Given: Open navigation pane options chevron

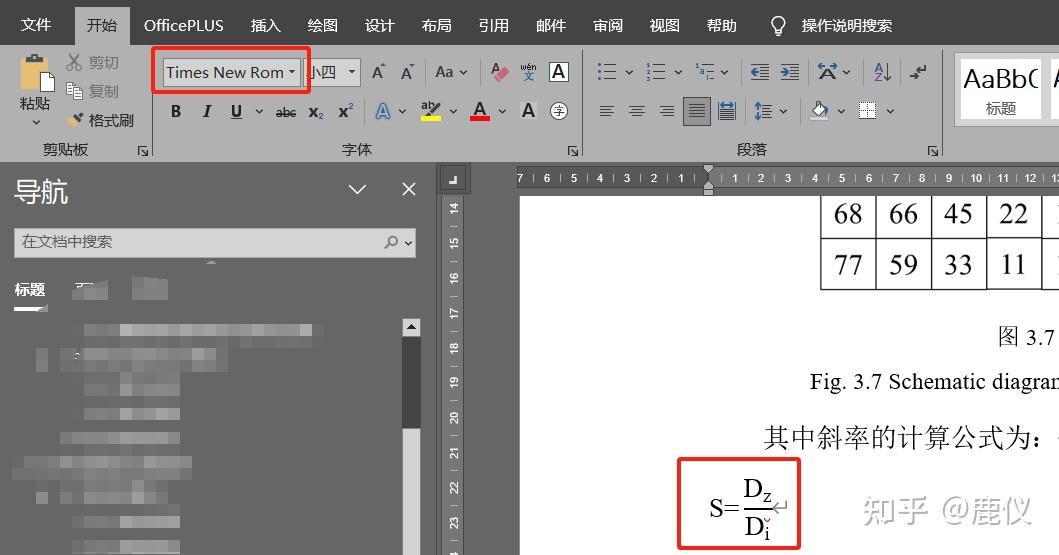Looking at the screenshot, I should click(357, 190).
